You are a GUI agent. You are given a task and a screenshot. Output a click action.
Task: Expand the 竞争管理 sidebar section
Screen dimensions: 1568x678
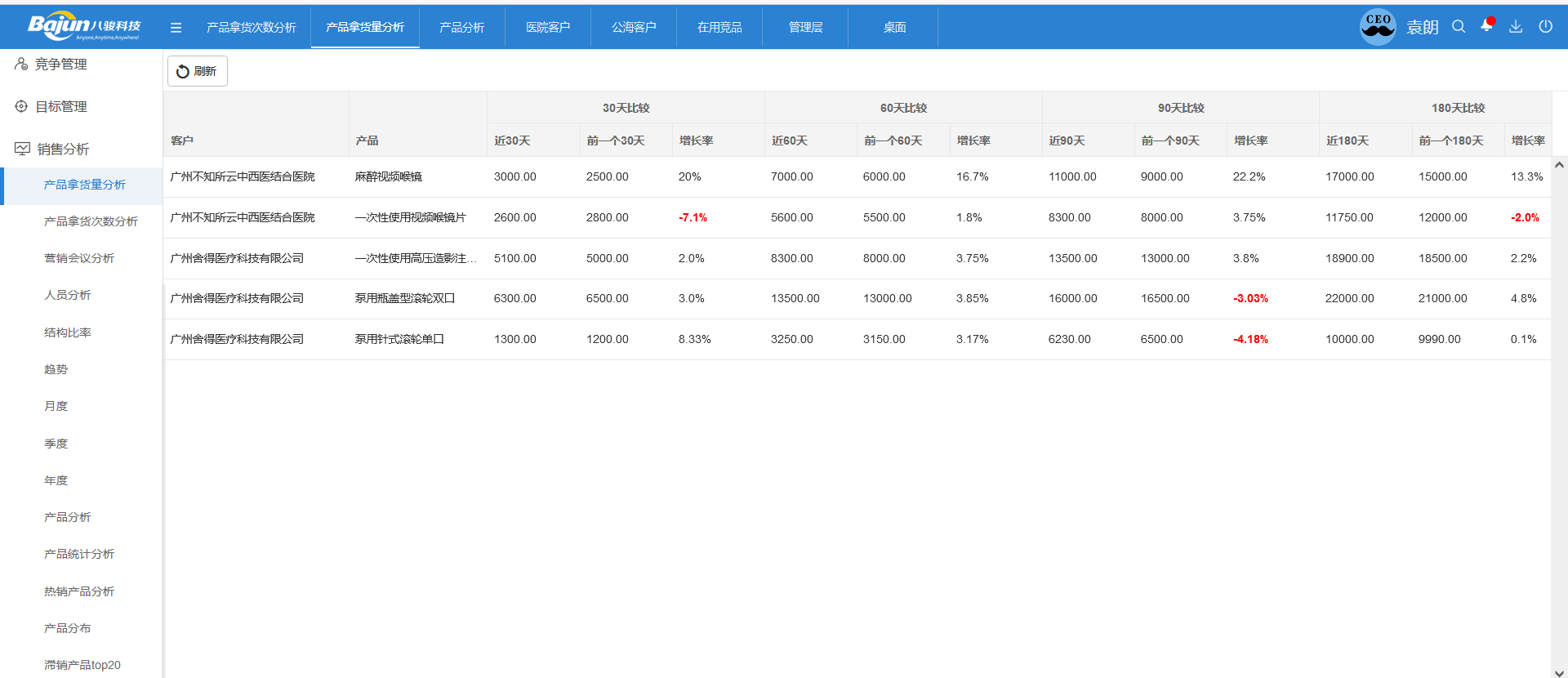pos(61,65)
